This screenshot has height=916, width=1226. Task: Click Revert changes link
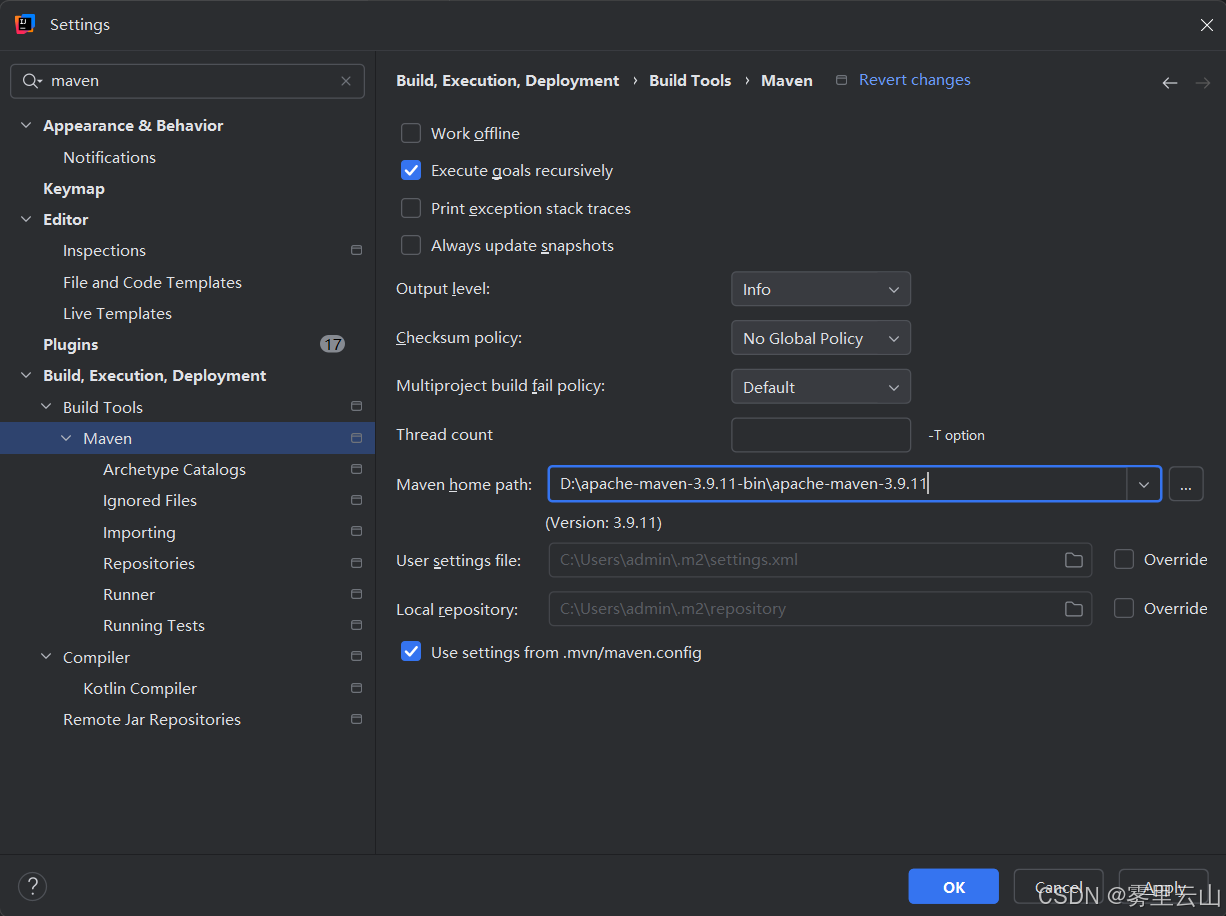915,80
